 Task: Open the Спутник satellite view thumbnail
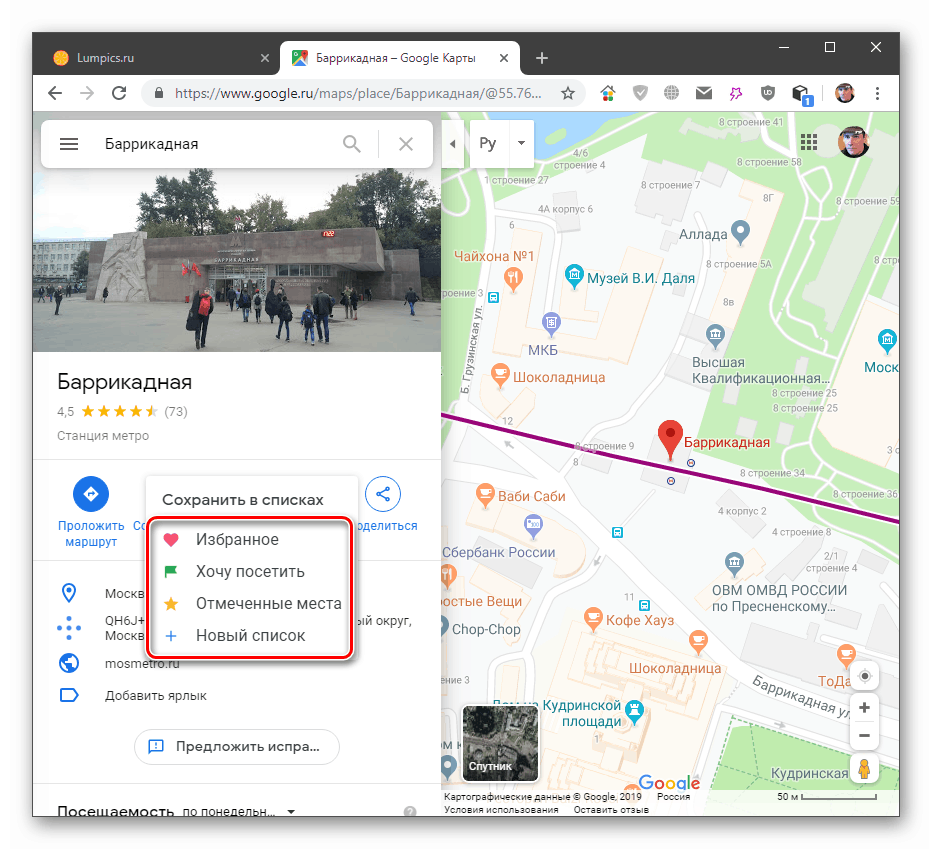click(x=499, y=742)
